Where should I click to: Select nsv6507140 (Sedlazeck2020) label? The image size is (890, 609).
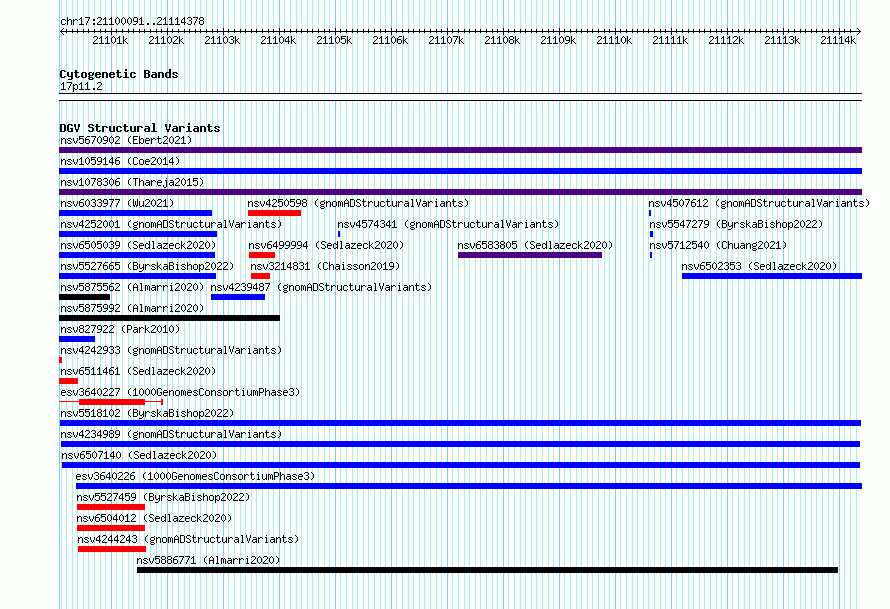(x=139, y=455)
